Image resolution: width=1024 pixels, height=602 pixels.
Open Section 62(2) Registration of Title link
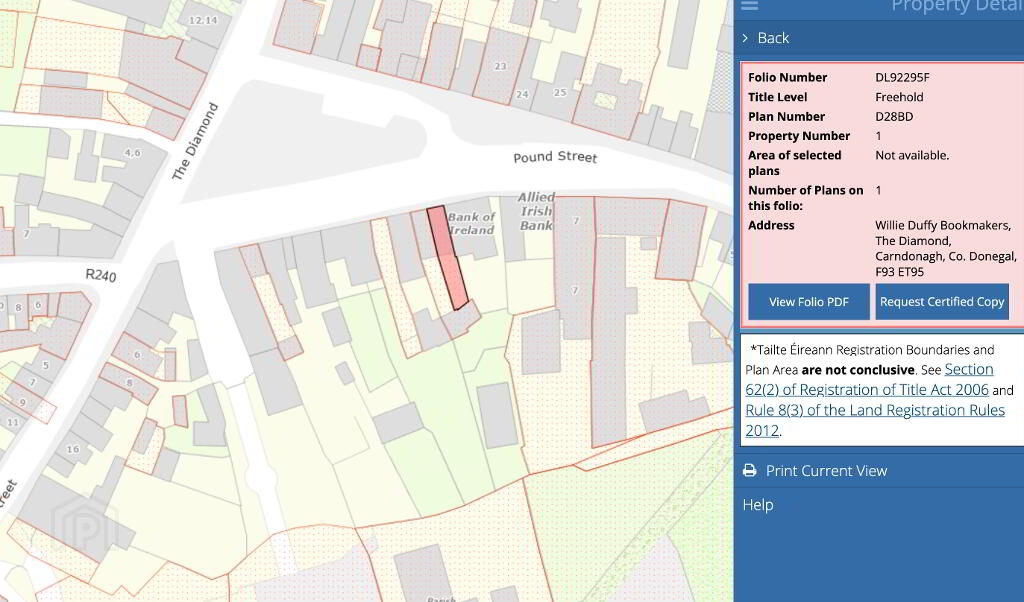868,380
